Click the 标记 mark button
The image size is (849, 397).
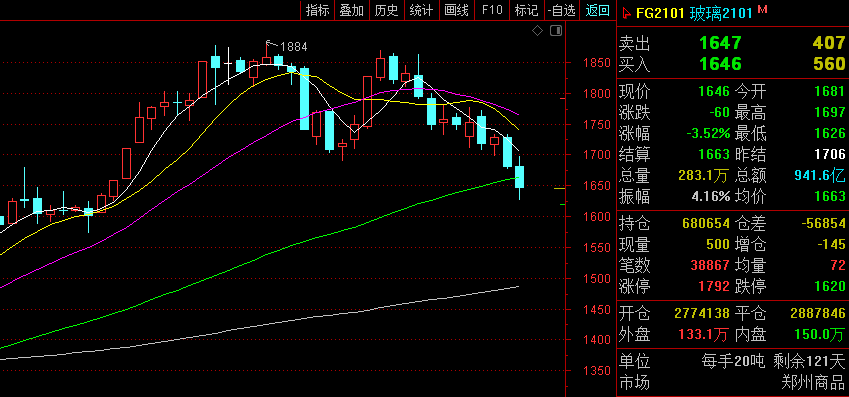pos(526,10)
